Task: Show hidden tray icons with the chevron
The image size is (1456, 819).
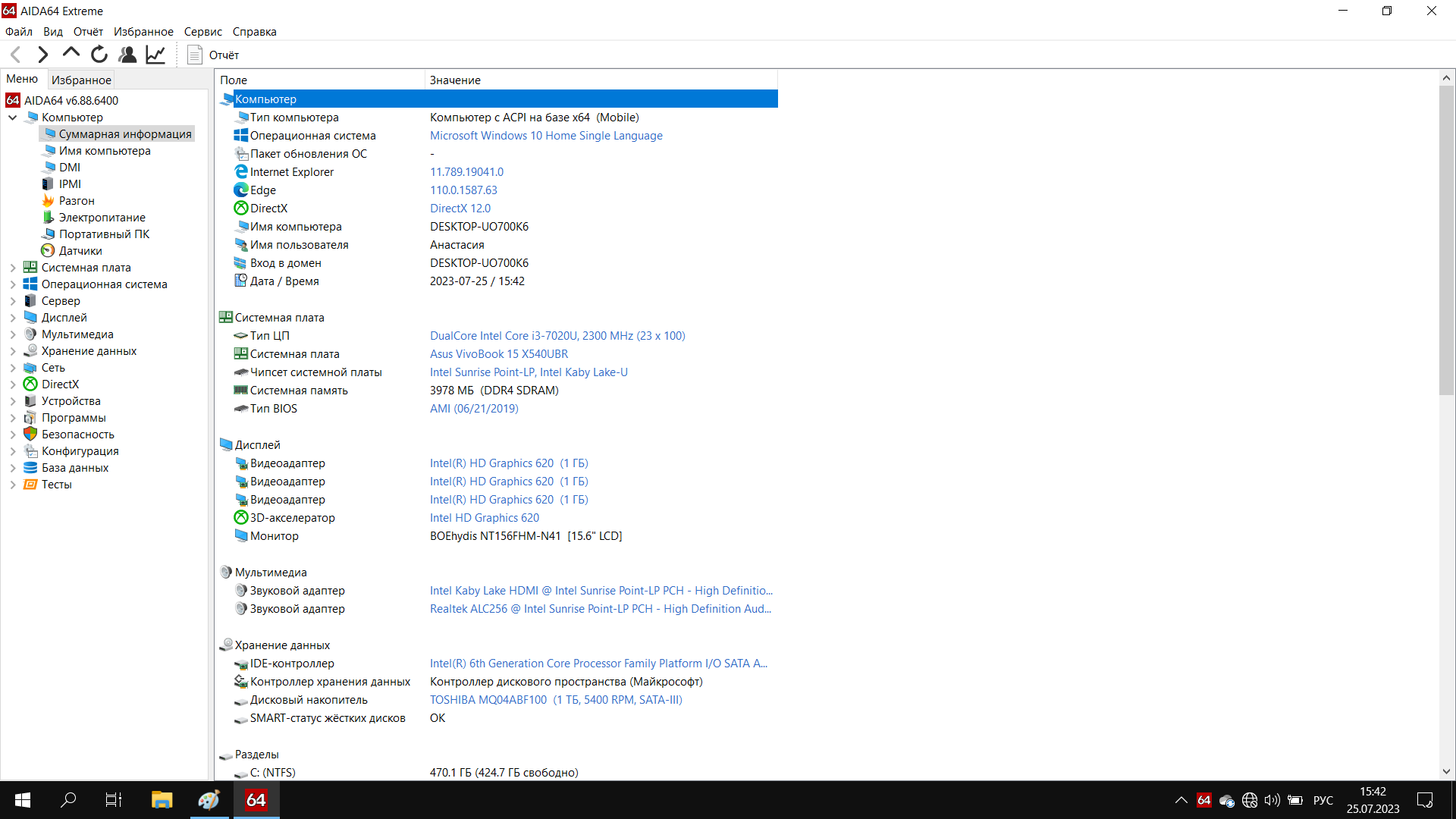Action: (x=1181, y=800)
